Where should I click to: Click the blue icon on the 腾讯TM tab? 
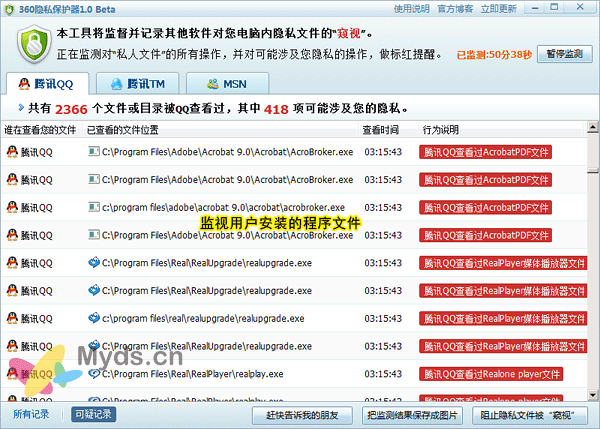tap(116, 84)
